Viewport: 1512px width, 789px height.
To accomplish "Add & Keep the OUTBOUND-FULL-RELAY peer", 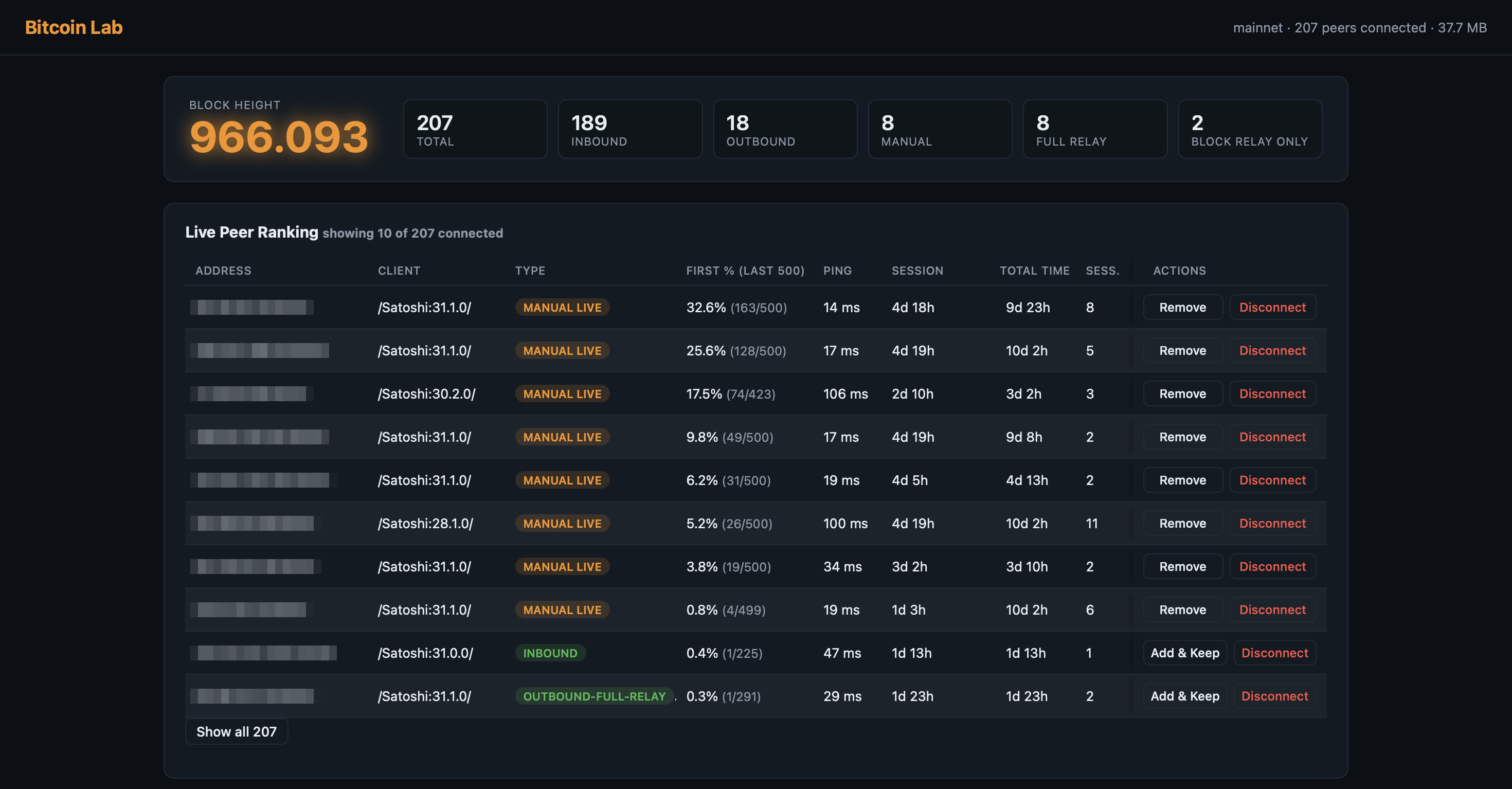I will click(x=1185, y=696).
